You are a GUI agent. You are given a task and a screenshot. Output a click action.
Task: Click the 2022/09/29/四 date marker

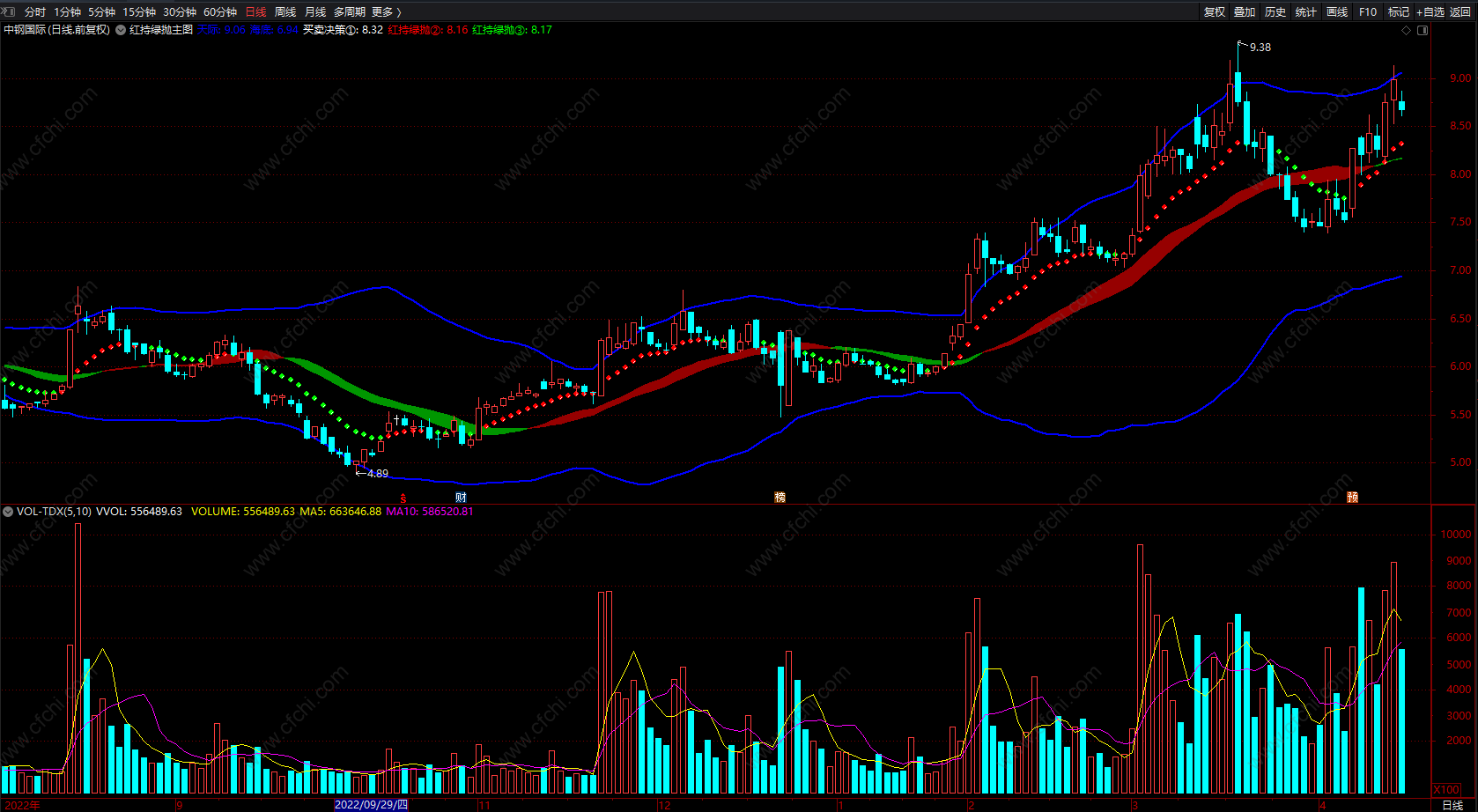(x=371, y=805)
